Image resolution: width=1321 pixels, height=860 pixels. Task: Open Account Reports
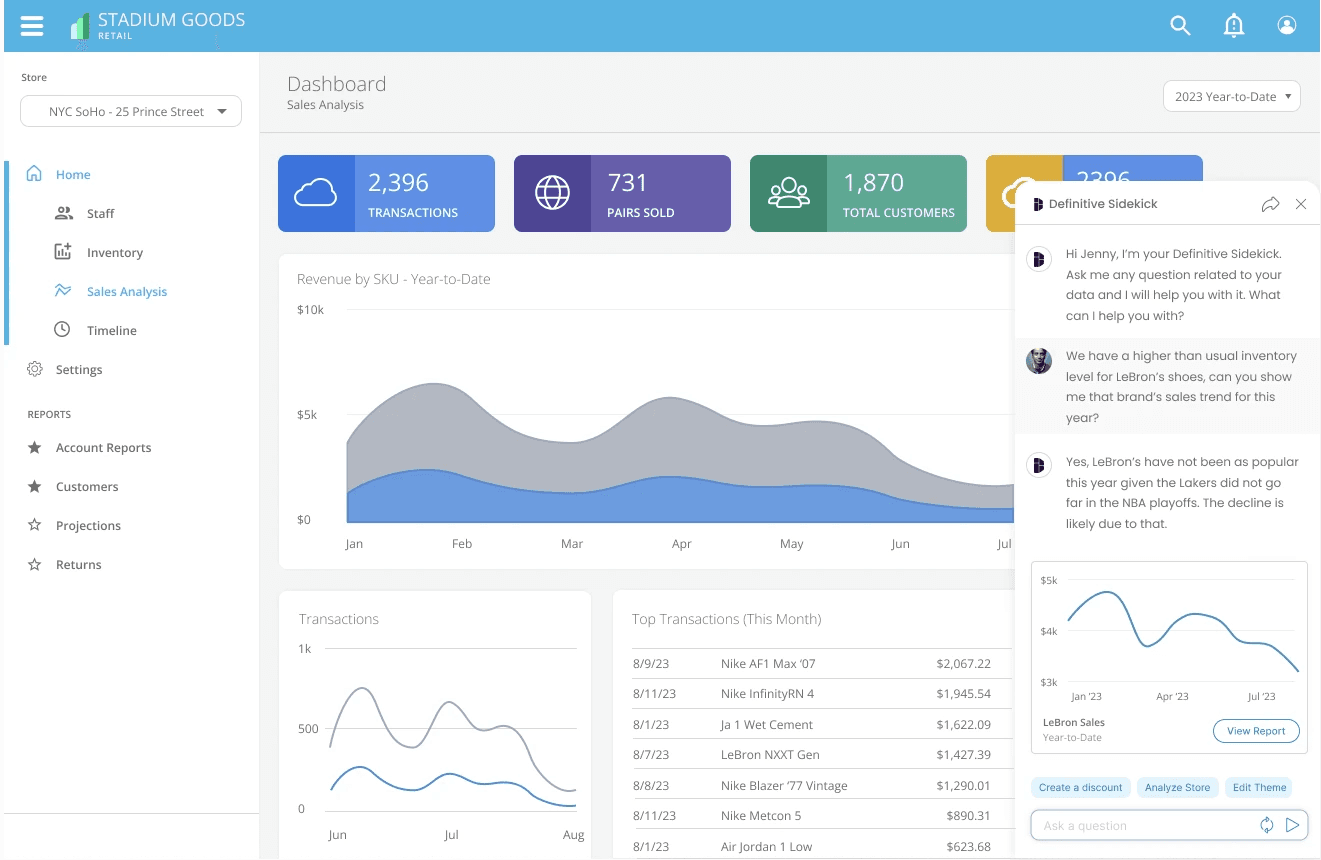pos(104,447)
